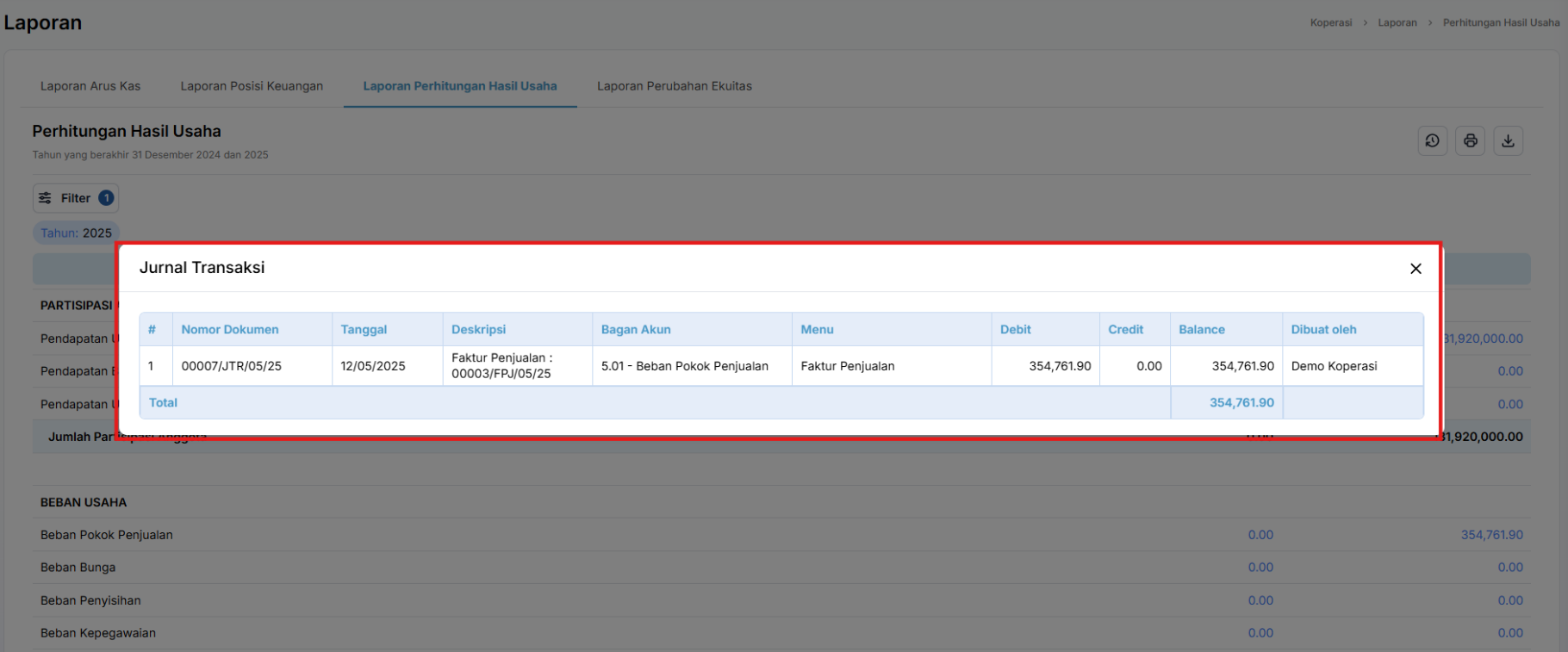
Task: Click description Faktur Penjualan : 00003/FPJ/05/25
Action: click(502, 366)
